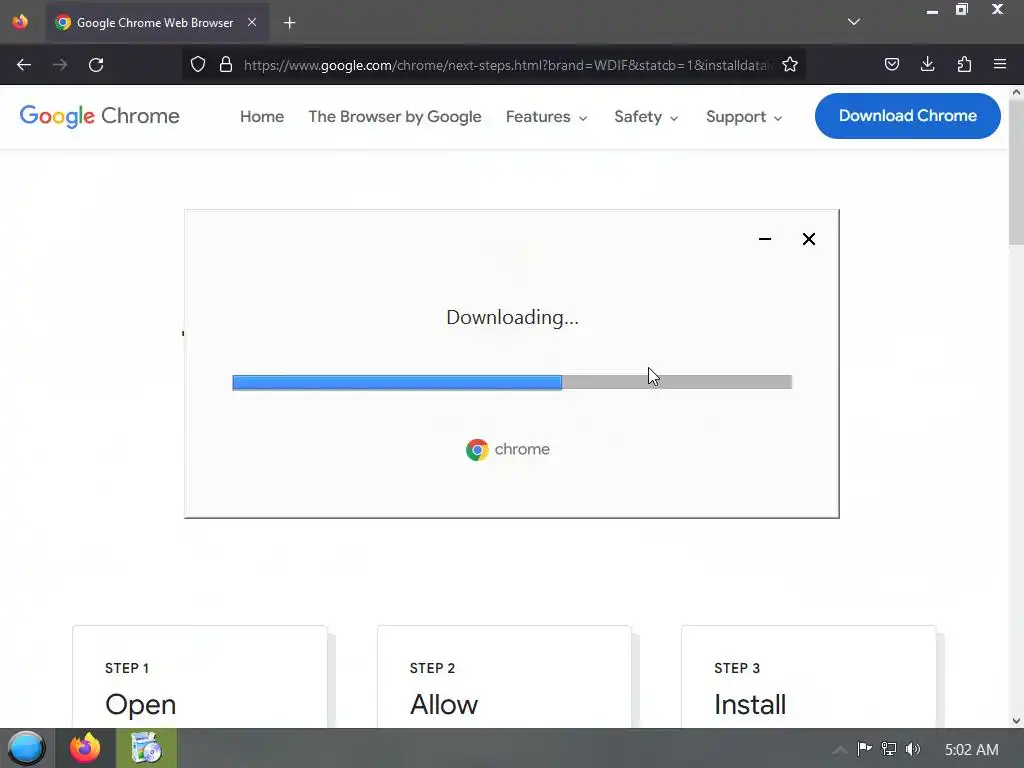Close the Google Chrome Web Browser tab
Image resolution: width=1024 pixels, height=768 pixels.
pos(252,22)
